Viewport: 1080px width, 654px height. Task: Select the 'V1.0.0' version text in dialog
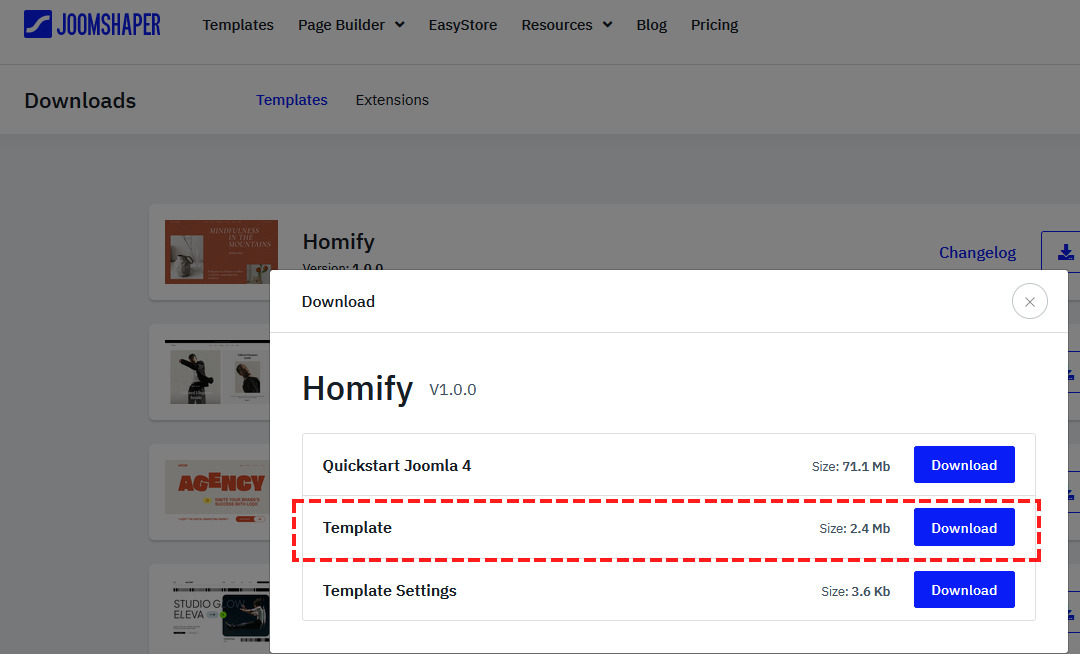[x=453, y=390]
